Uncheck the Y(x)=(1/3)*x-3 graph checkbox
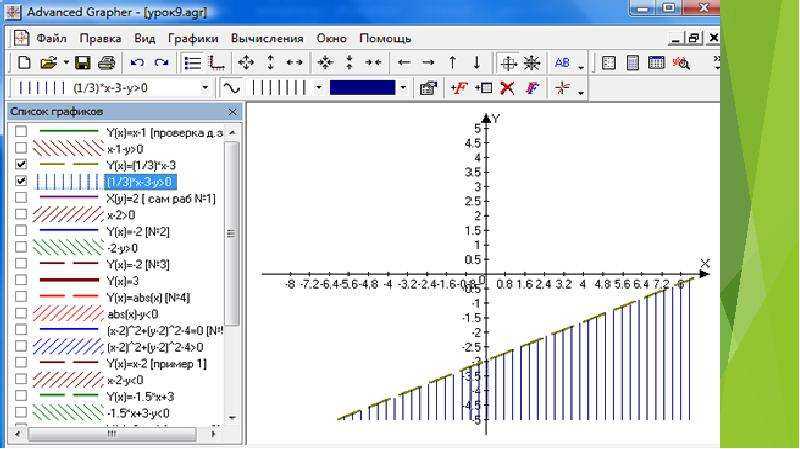 click(20, 164)
